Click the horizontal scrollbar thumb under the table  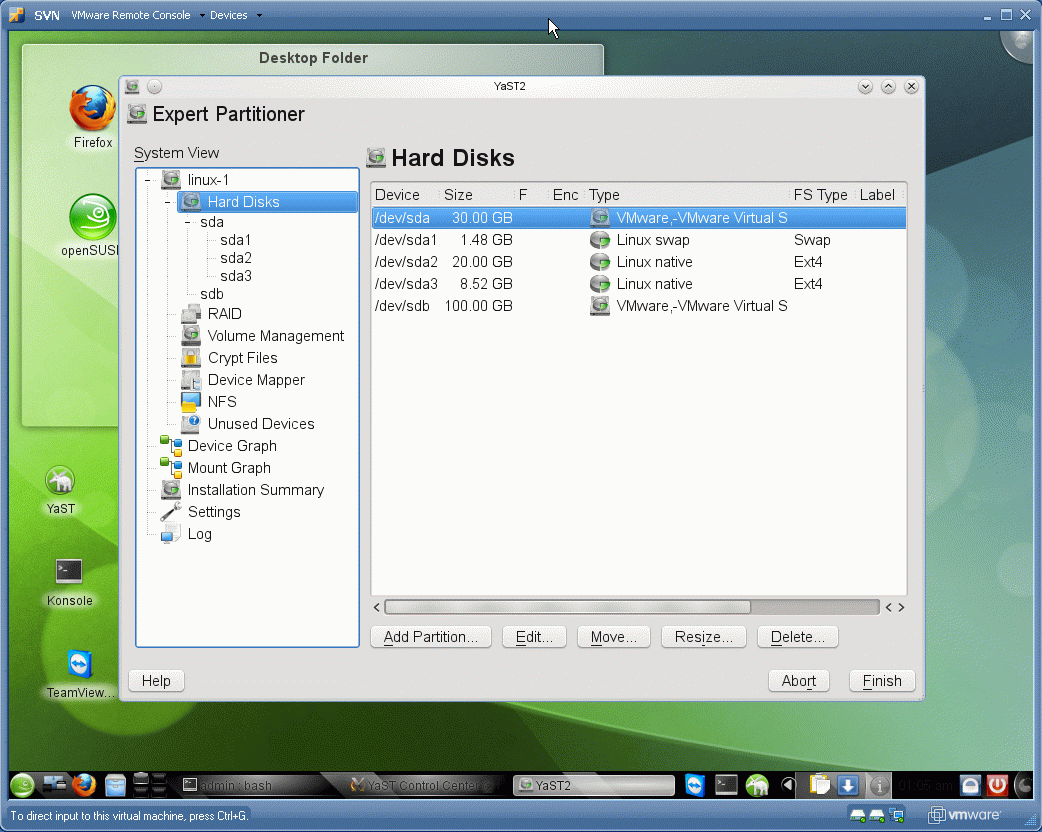point(568,607)
